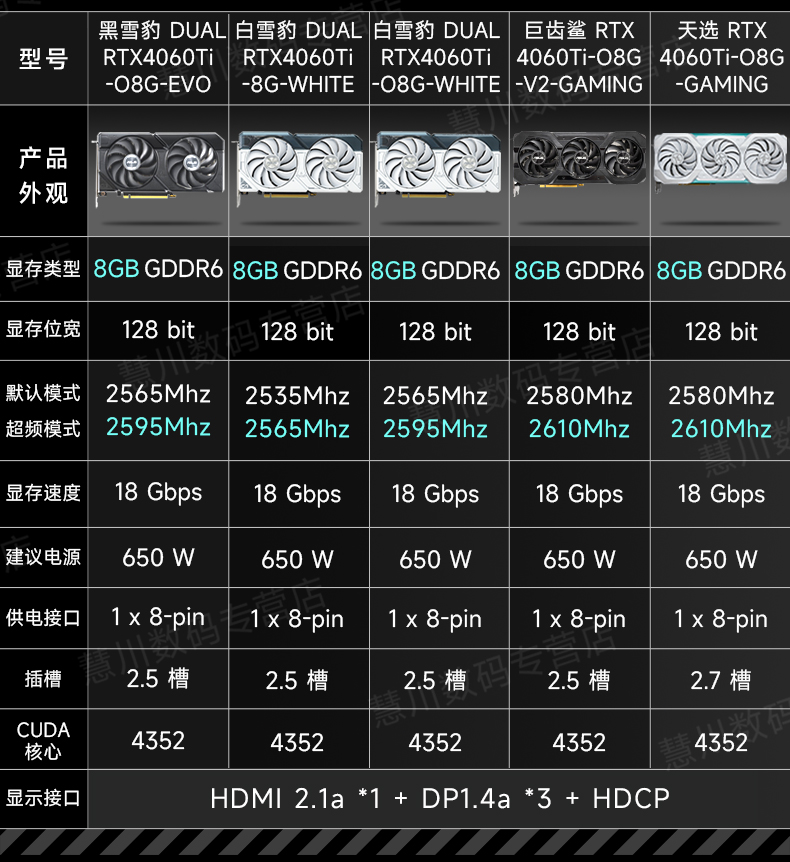Click 1 x 8-pin under 黑雪豹 O8G-EVO

(x=158, y=617)
